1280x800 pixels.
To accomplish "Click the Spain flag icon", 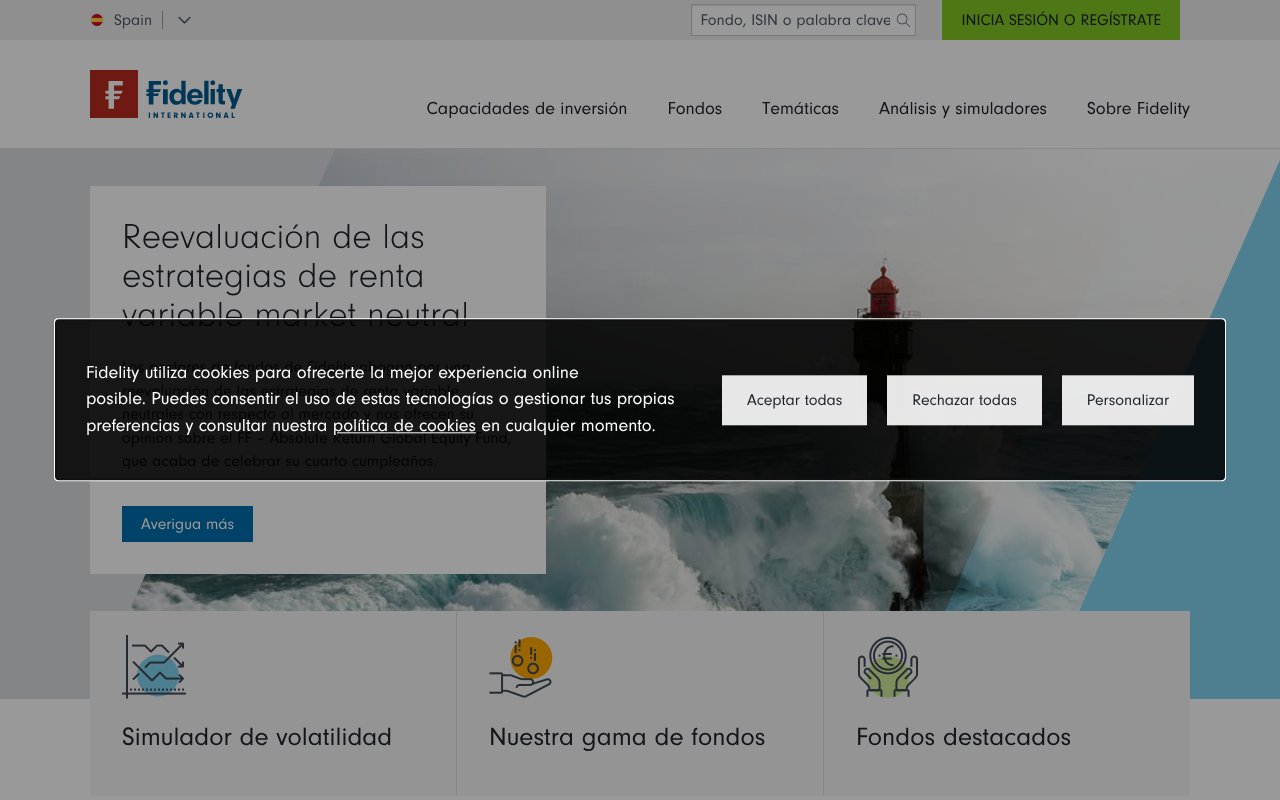I will tap(96, 20).
